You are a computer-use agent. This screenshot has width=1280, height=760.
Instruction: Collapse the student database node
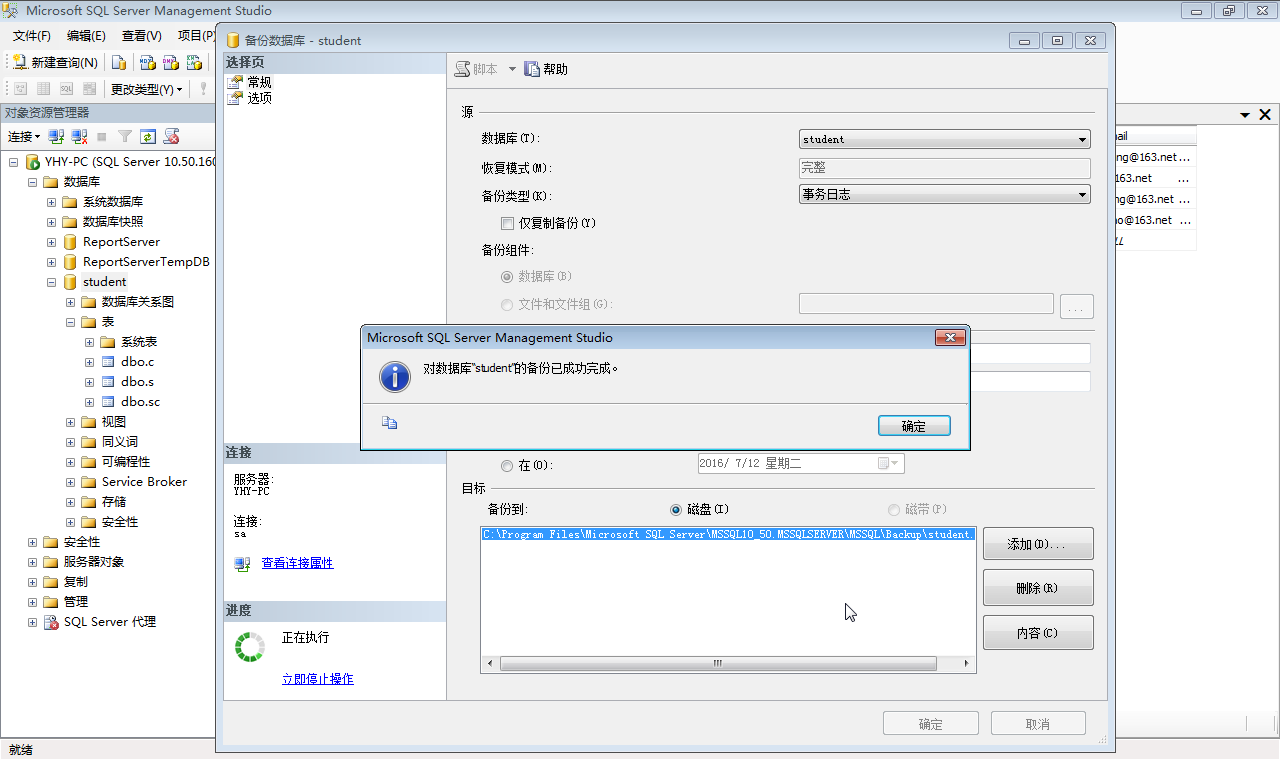[x=52, y=282]
